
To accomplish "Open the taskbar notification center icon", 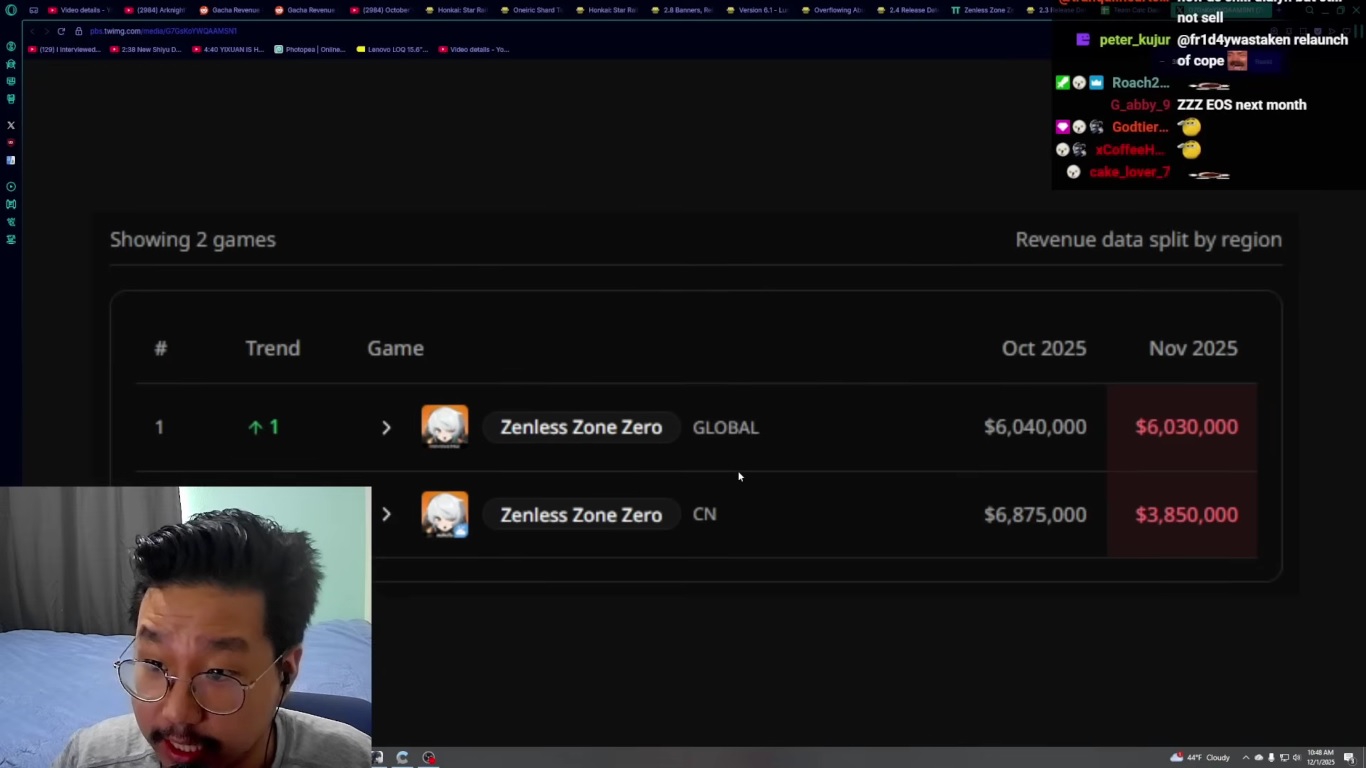I will pyautogui.click(x=1349, y=758).
